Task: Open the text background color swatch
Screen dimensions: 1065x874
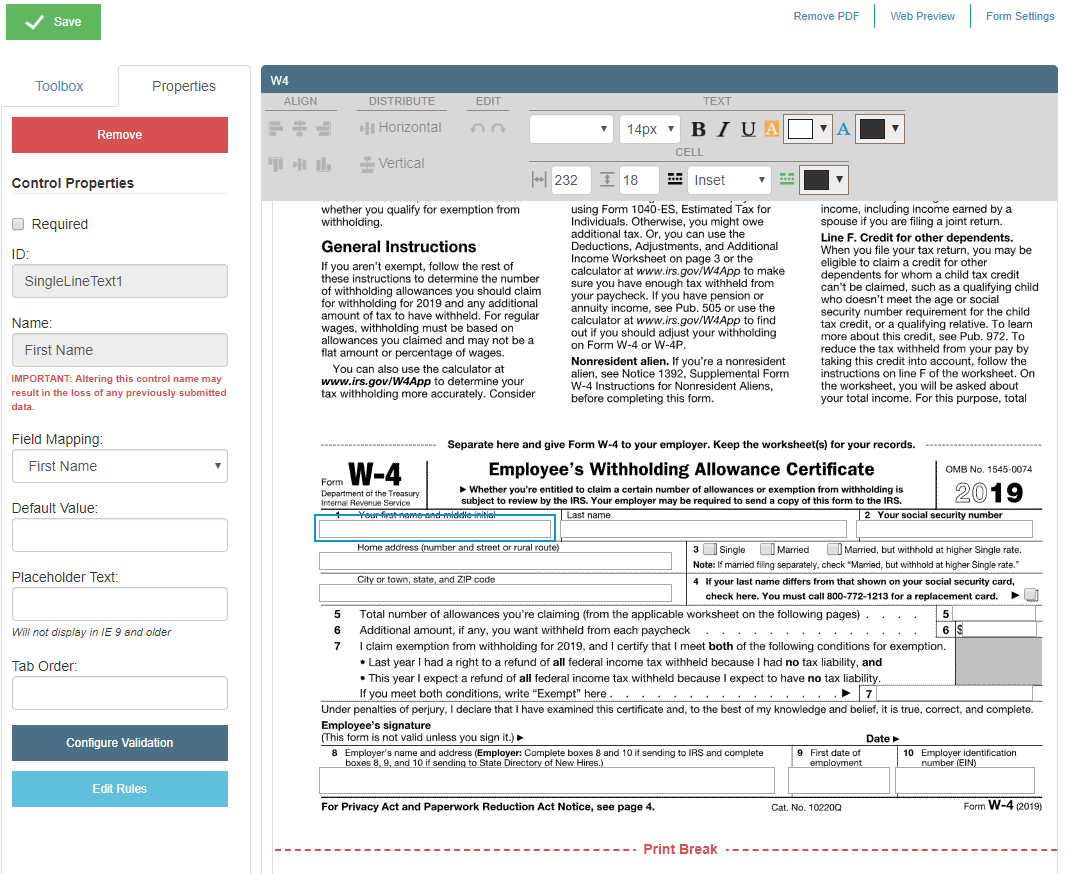Action: [x=808, y=129]
